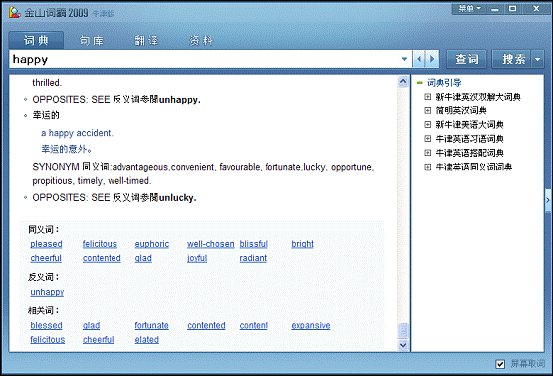Open related word glad under 相关词

tap(91, 325)
